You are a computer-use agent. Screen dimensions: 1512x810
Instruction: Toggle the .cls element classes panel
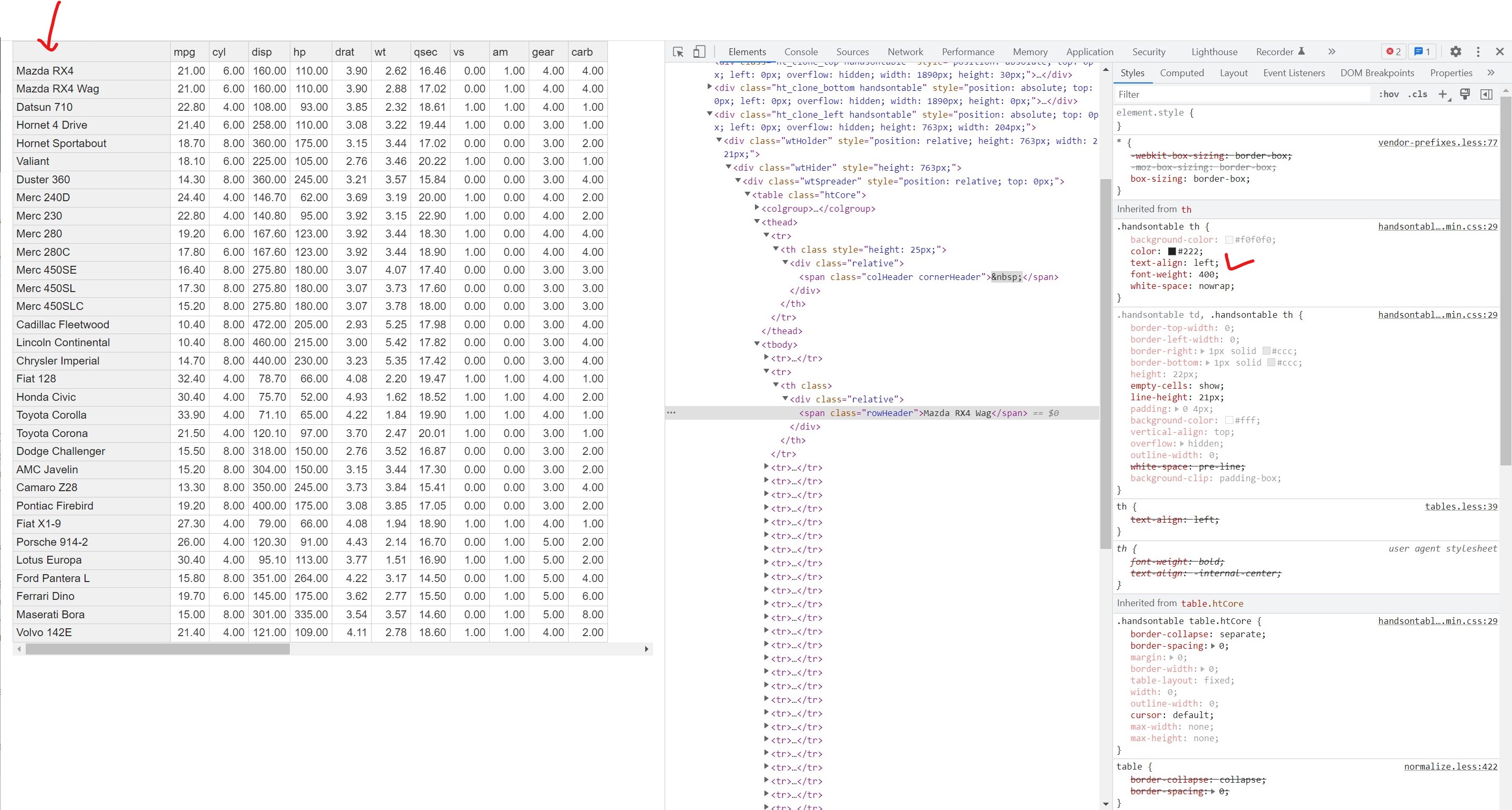pos(1417,94)
